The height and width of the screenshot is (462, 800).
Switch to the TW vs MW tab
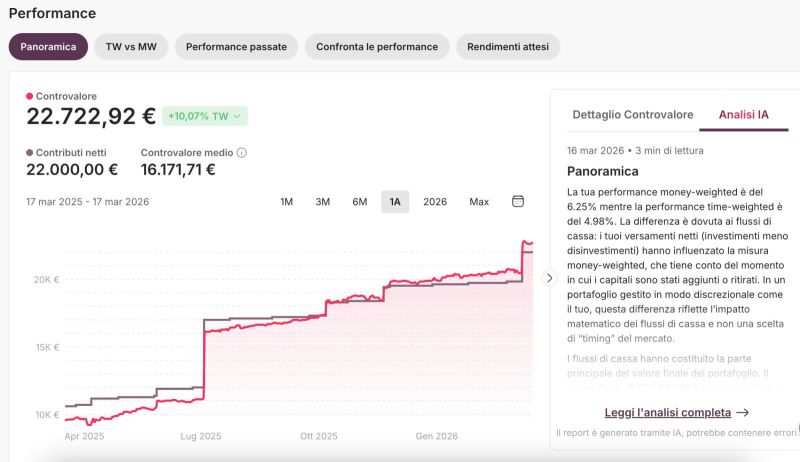pyautogui.click(x=131, y=47)
